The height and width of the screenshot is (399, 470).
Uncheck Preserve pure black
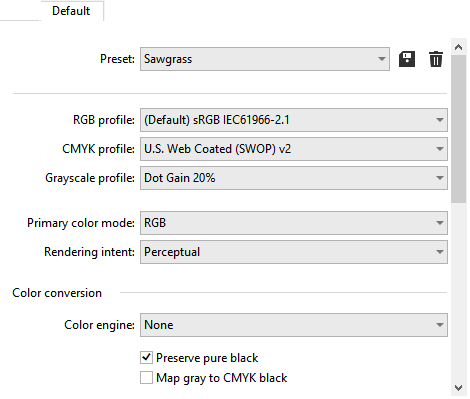tap(146, 358)
